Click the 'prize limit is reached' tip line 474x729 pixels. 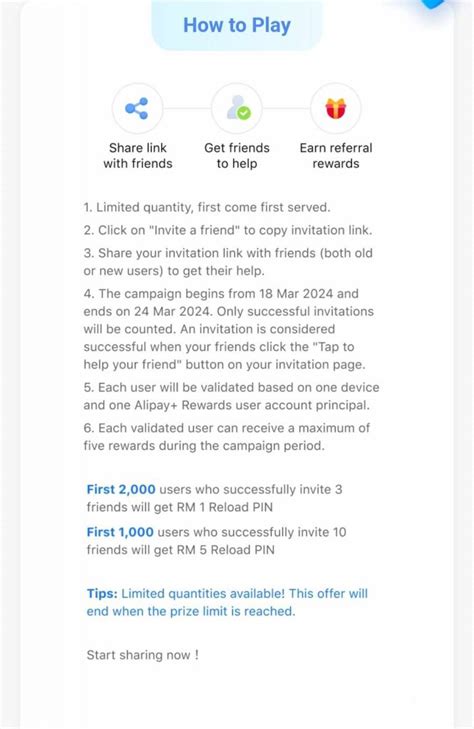191,611
